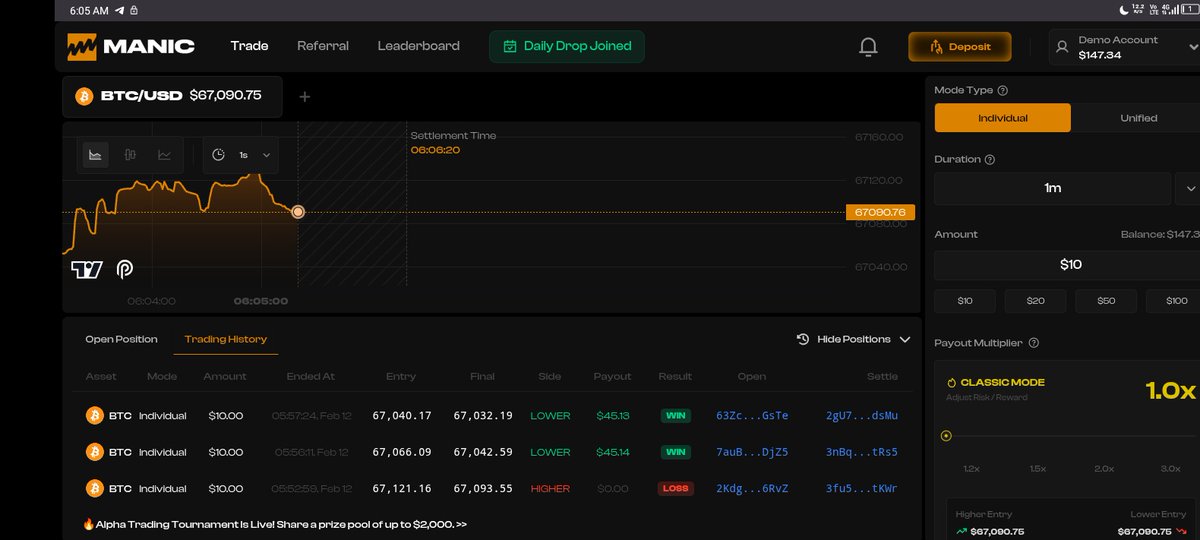
Task: Click Duration help icon
Action: point(990,159)
